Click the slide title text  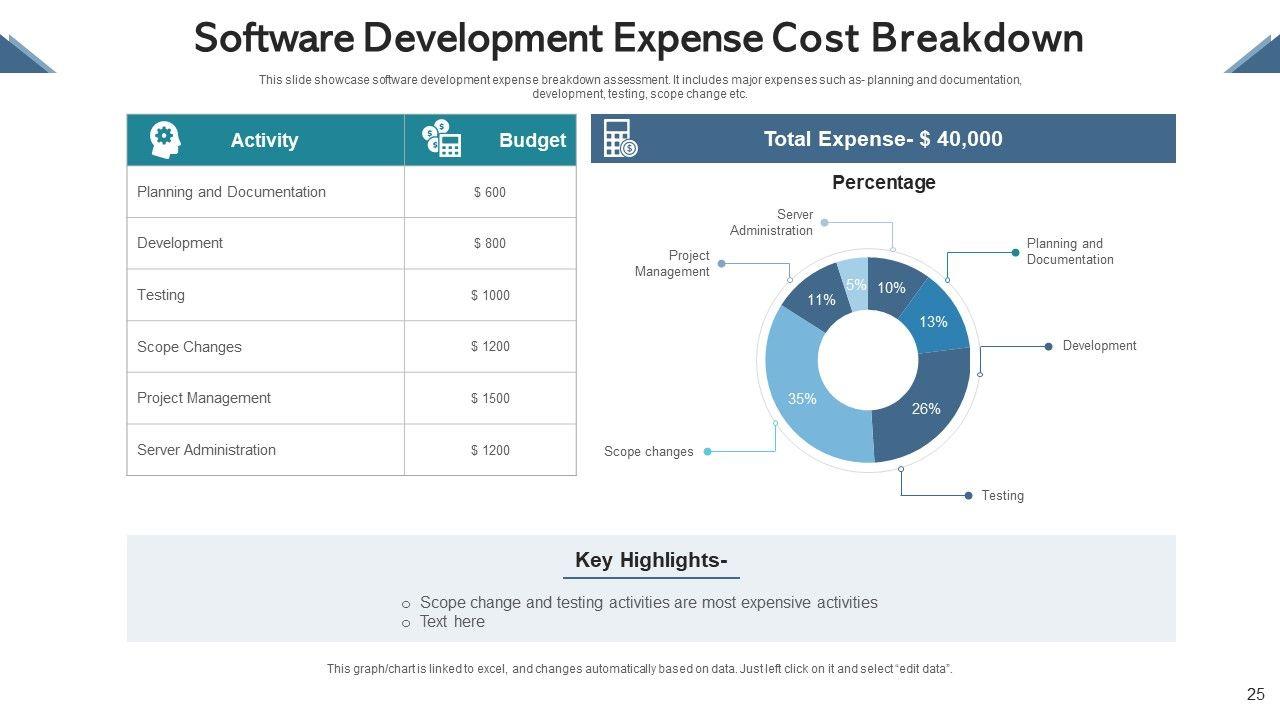click(x=638, y=38)
